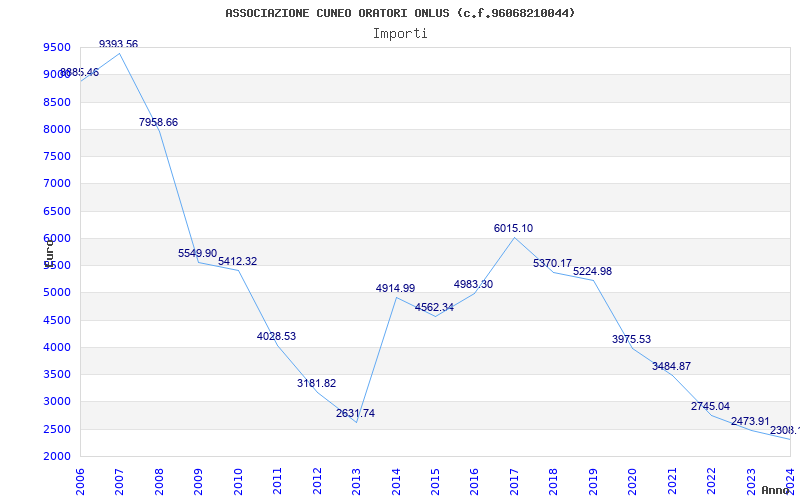The image size is (800, 500).
Task: Click the 2011 x-axis year label
Action: (278, 481)
